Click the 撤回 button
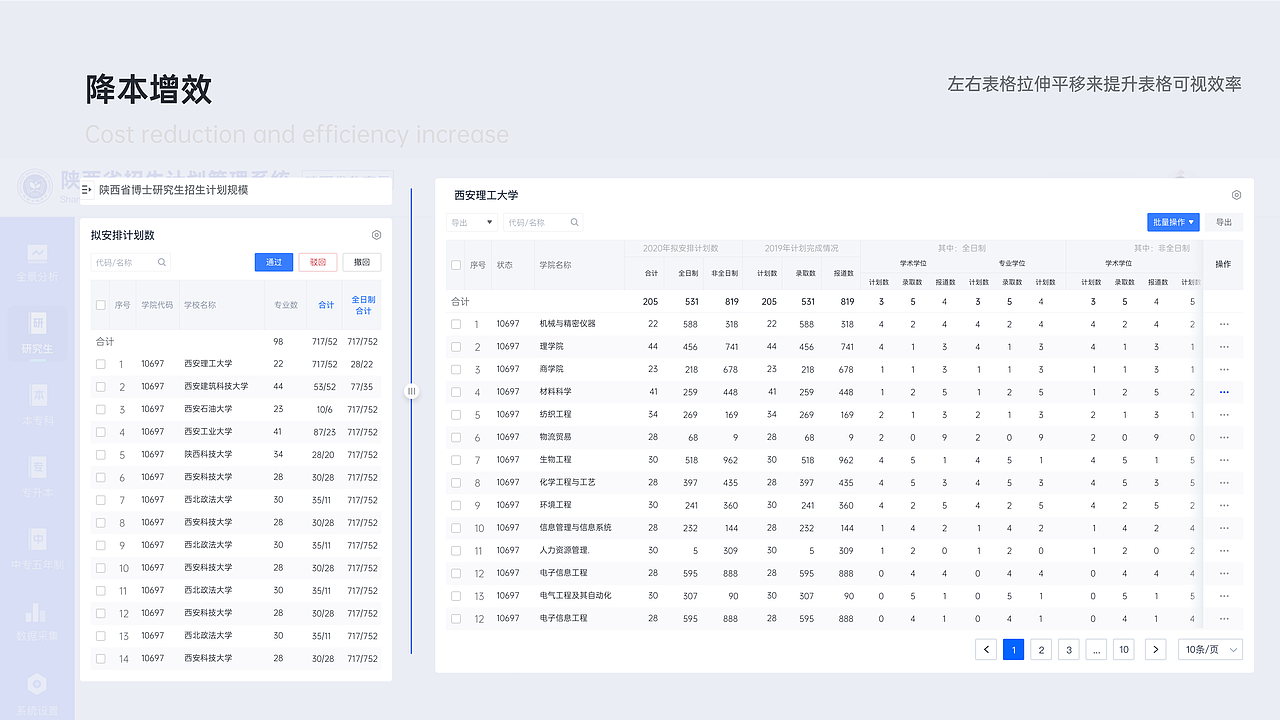Screen dimensions: 1280x720 362,262
